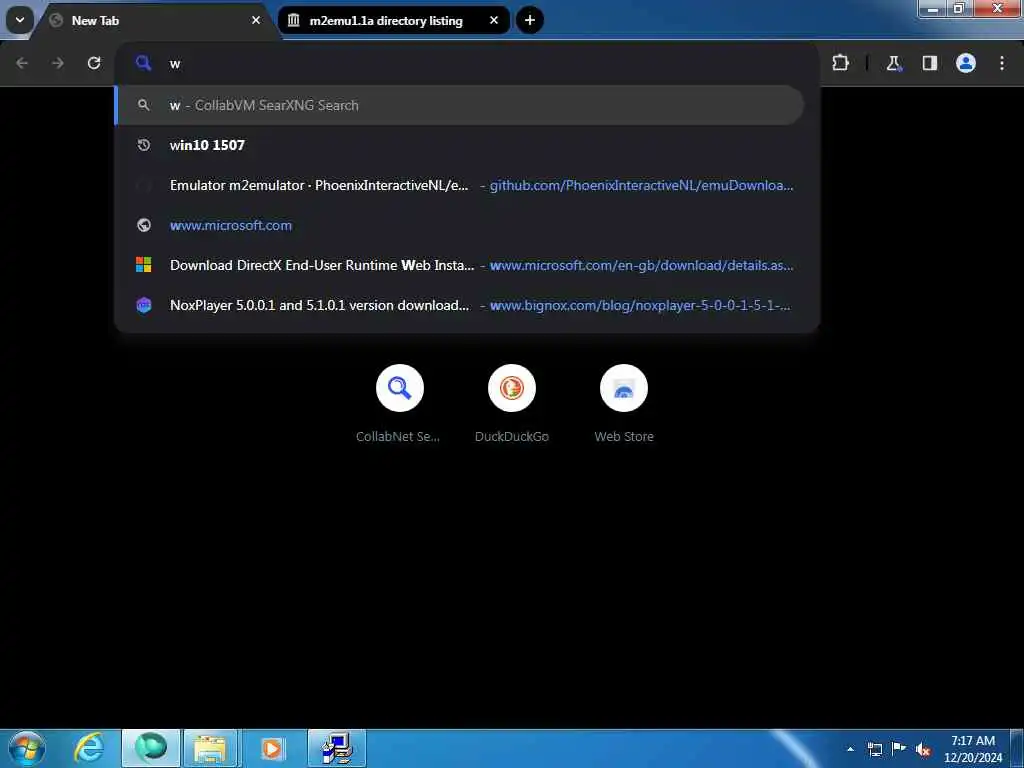Screen dimensions: 1024x768
Task: Click the www.bignox.com blog URL text
Action: point(640,305)
